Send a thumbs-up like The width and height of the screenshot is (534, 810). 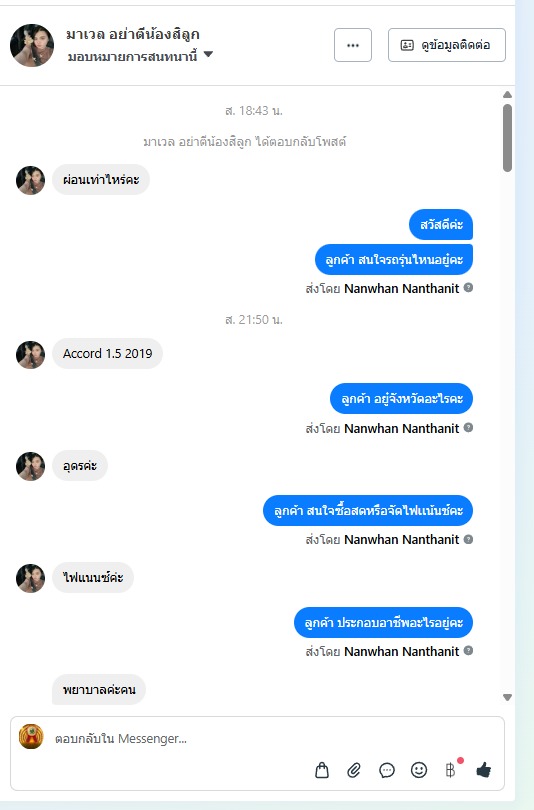tap(483, 770)
